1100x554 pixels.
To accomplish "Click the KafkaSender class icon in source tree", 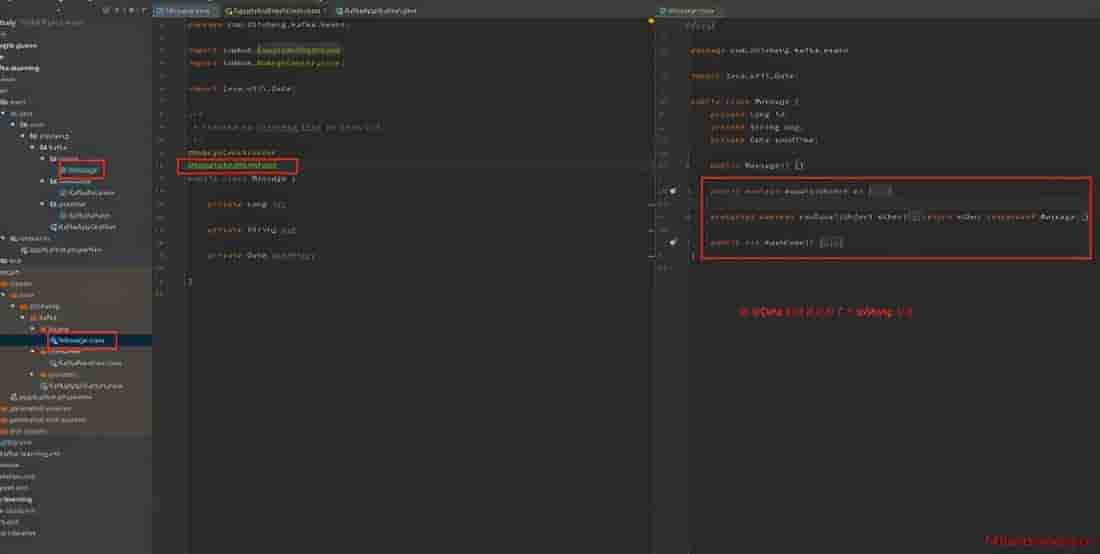I will [x=62, y=215].
